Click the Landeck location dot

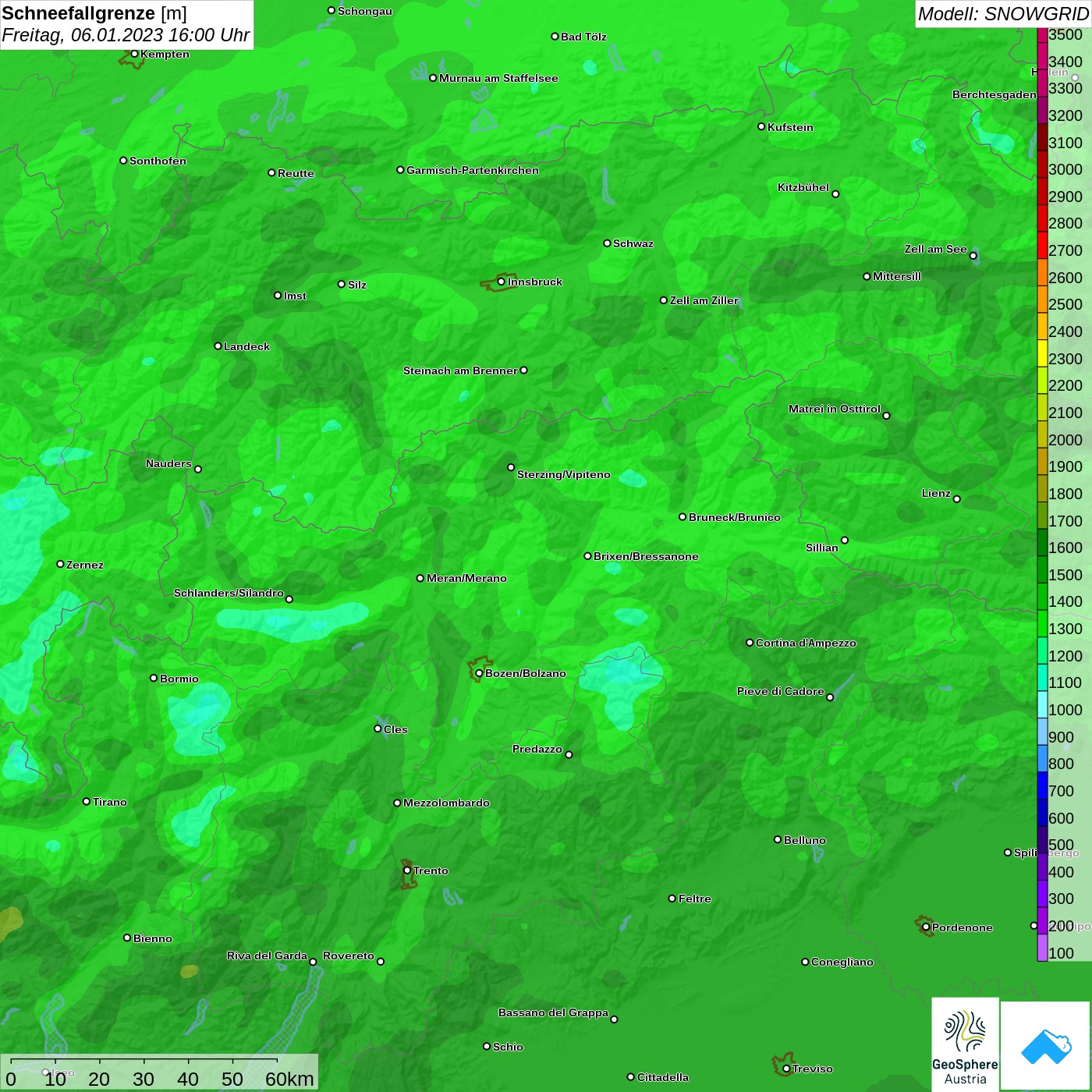point(218,346)
